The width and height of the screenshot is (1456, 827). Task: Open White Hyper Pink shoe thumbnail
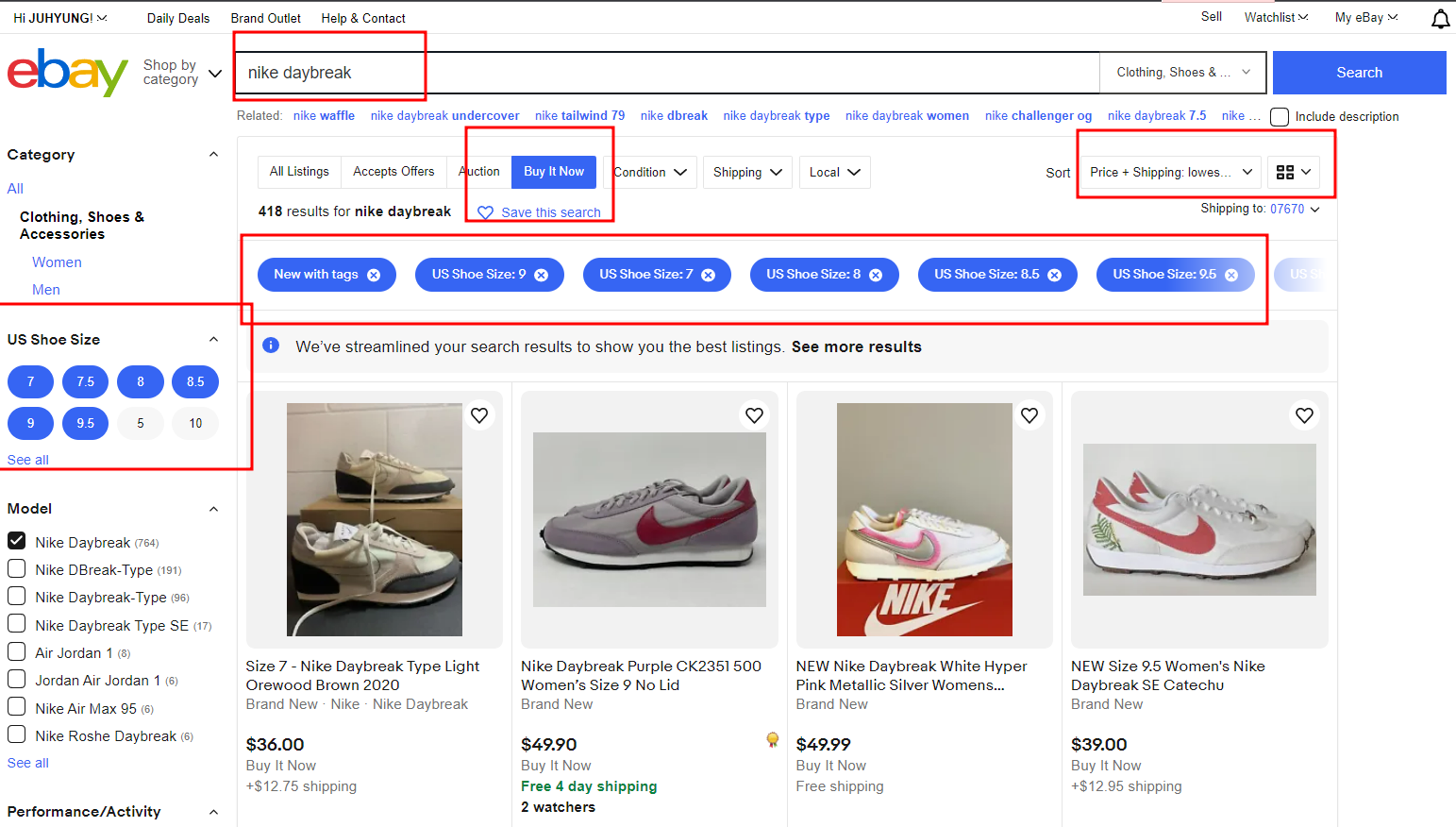click(x=925, y=519)
